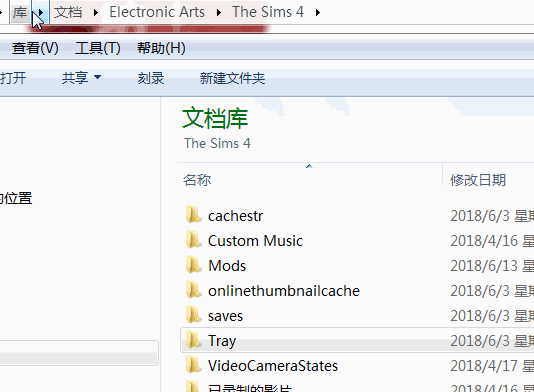534x392 pixels.
Task: Click the Mods date 2018/6/13
Action: point(484,266)
